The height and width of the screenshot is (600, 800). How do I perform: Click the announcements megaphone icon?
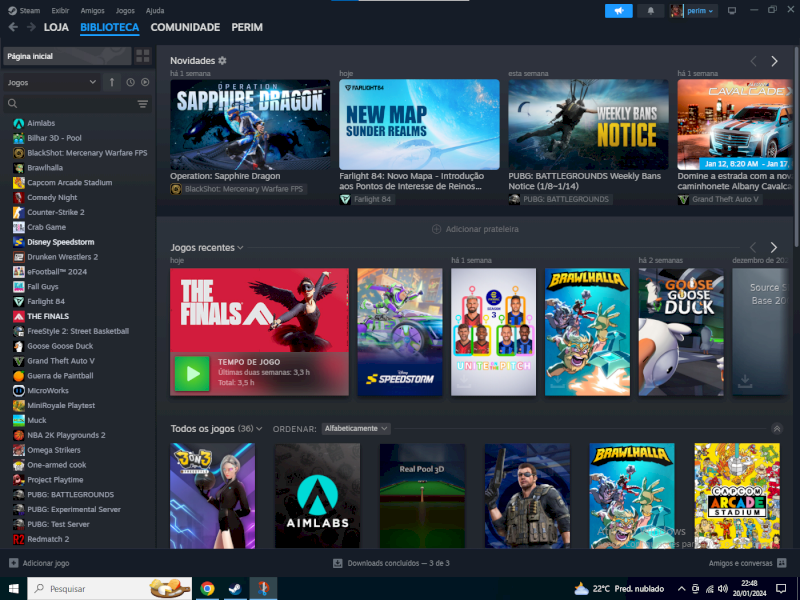(x=618, y=10)
